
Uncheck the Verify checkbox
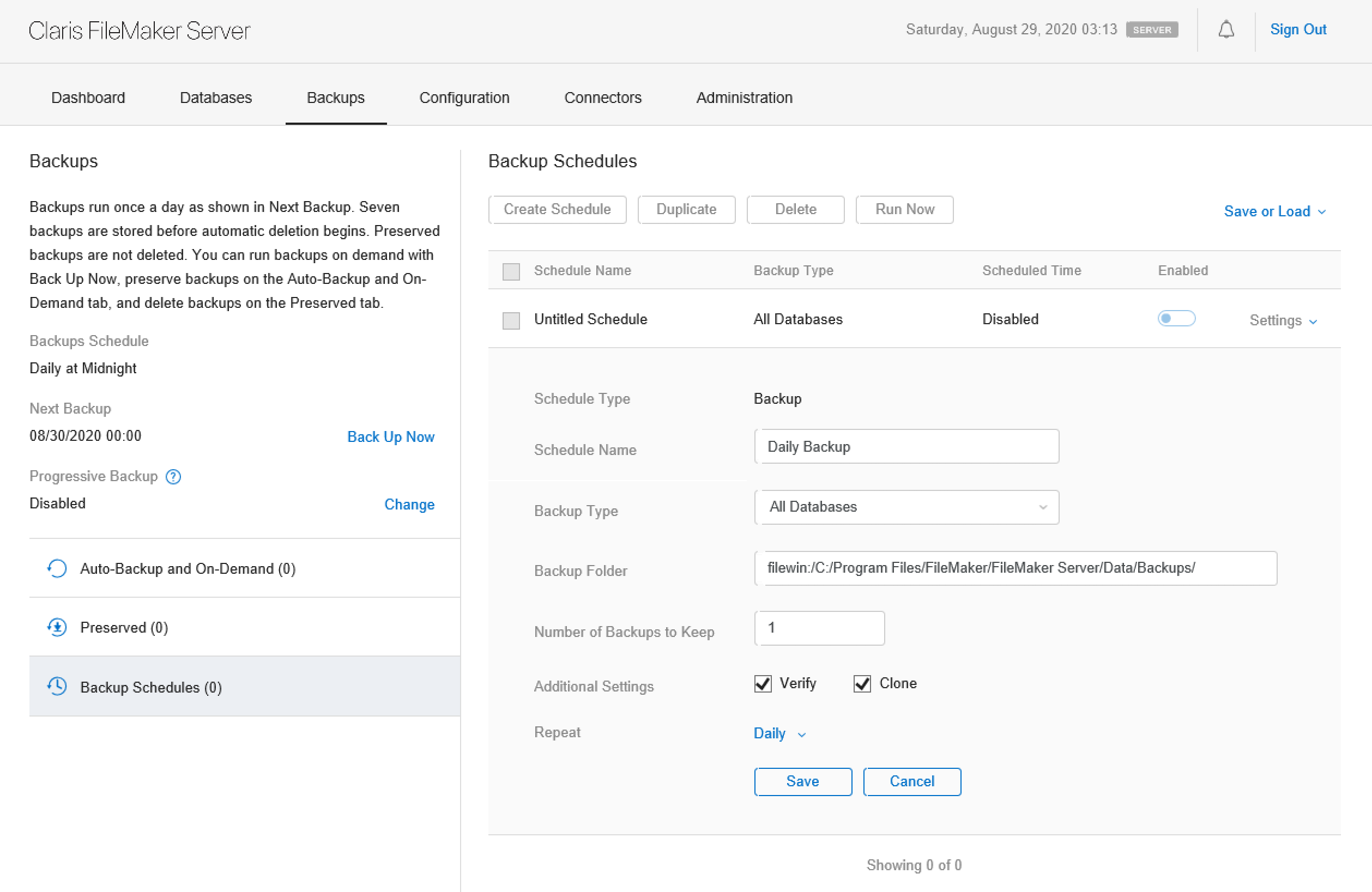pyautogui.click(x=763, y=684)
